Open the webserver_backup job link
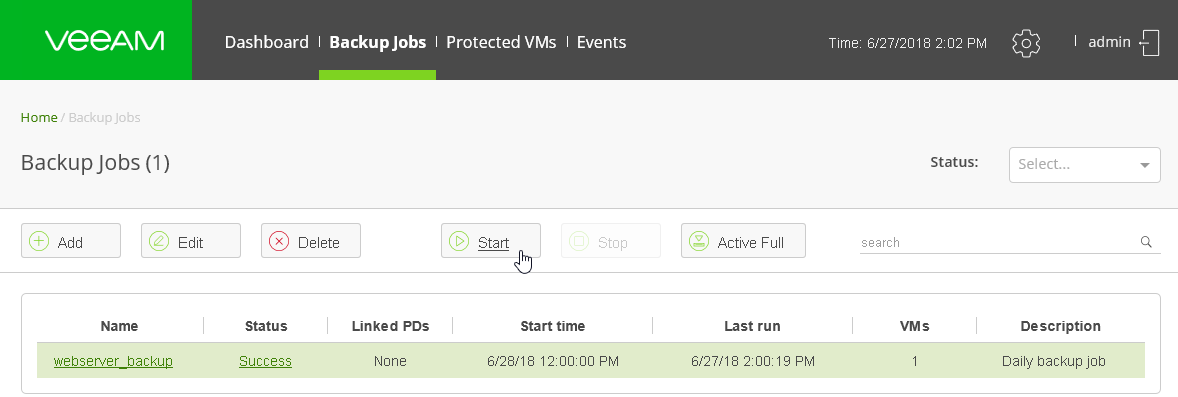Screen dimensions: 1178x397 coord(113,362)
